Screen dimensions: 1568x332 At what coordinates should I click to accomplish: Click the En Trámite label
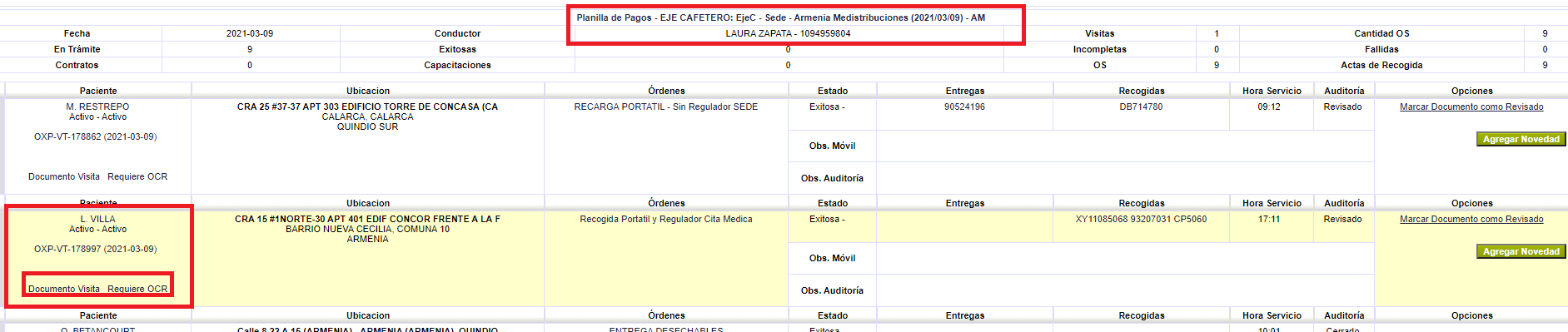pyautogui.click(x=77, y=49)
